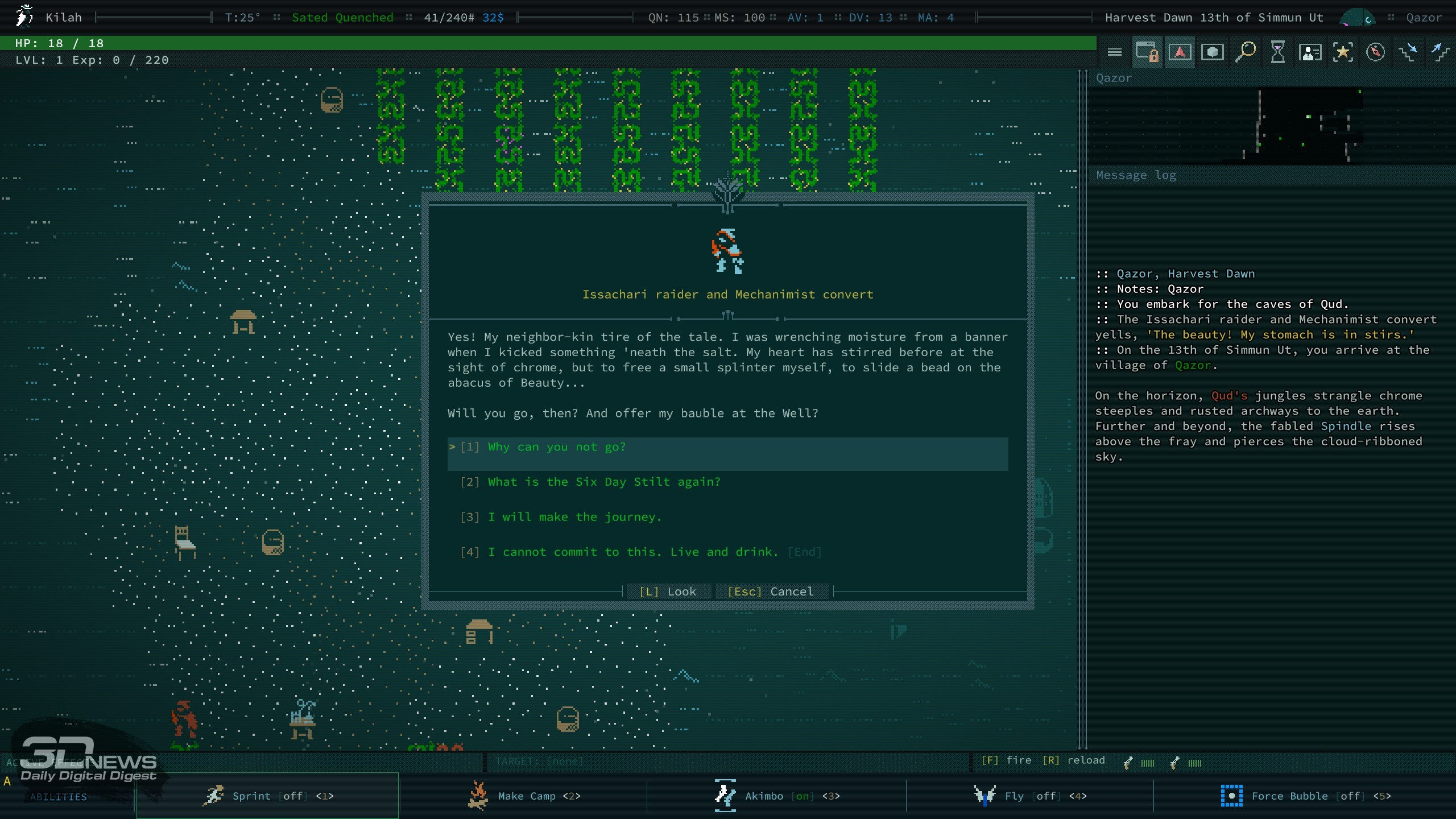Image resolution: width=1456 pixels, height=819 pixels.
Task: Click the descend stairs icon
Action: (1408, 52)
